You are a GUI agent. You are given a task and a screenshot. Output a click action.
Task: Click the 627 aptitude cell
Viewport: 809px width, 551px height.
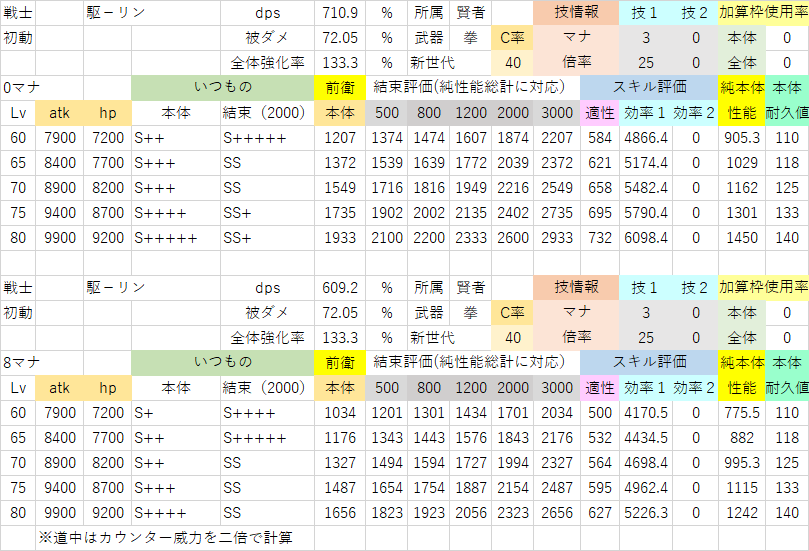click(600, 513)
